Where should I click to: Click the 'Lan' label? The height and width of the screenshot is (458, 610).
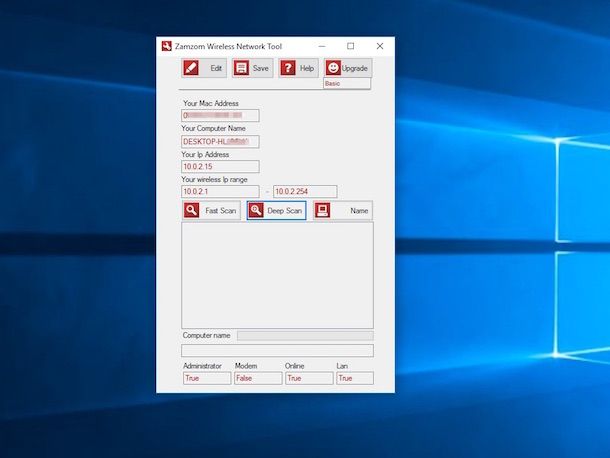click(342, 366)
